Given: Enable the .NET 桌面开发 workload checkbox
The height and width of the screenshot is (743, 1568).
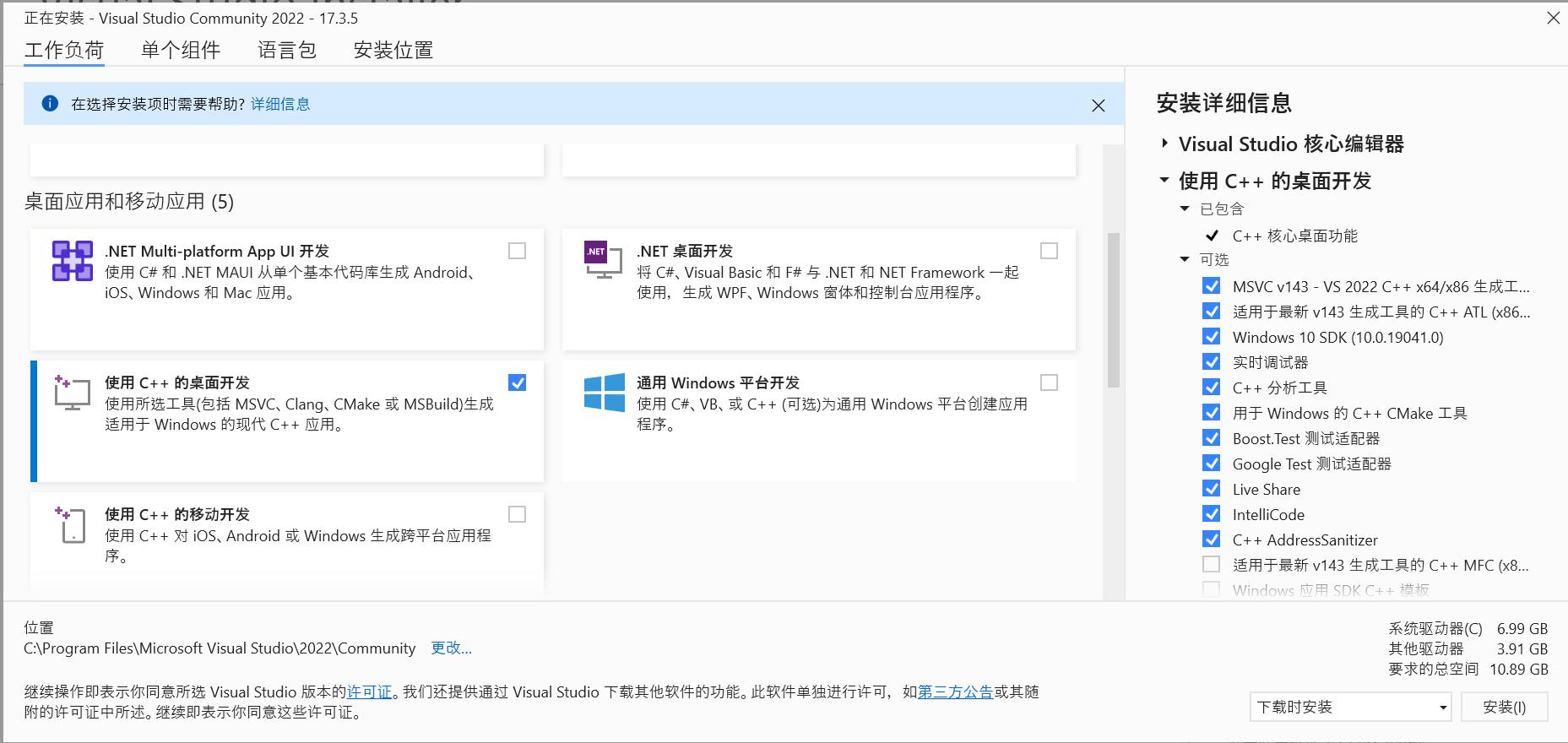Looking at the screenshot, I should [x=1049, y=251].
